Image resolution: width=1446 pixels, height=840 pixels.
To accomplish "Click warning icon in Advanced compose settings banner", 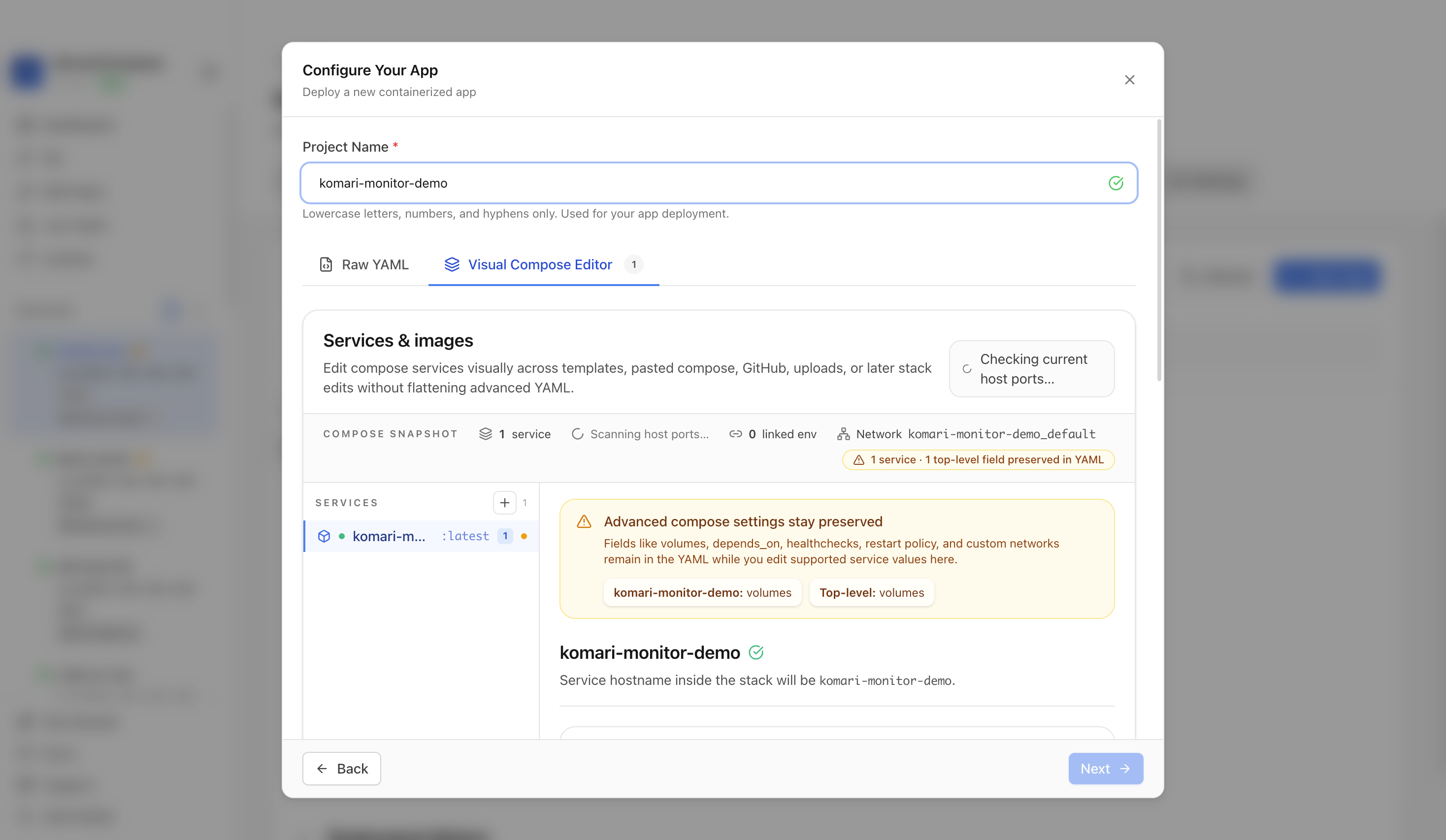I will tap(584, 521).
